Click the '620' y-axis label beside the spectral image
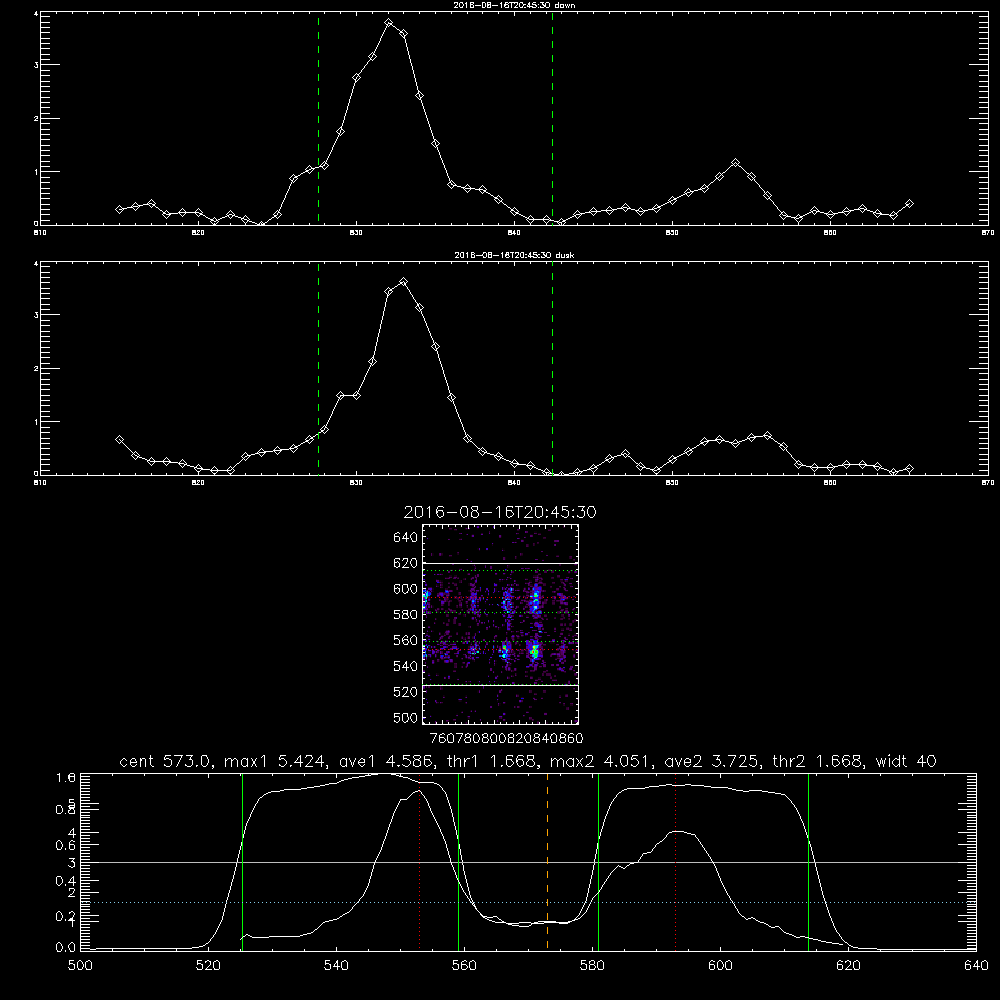1000x1000 pixels. [x=406, y=563]
